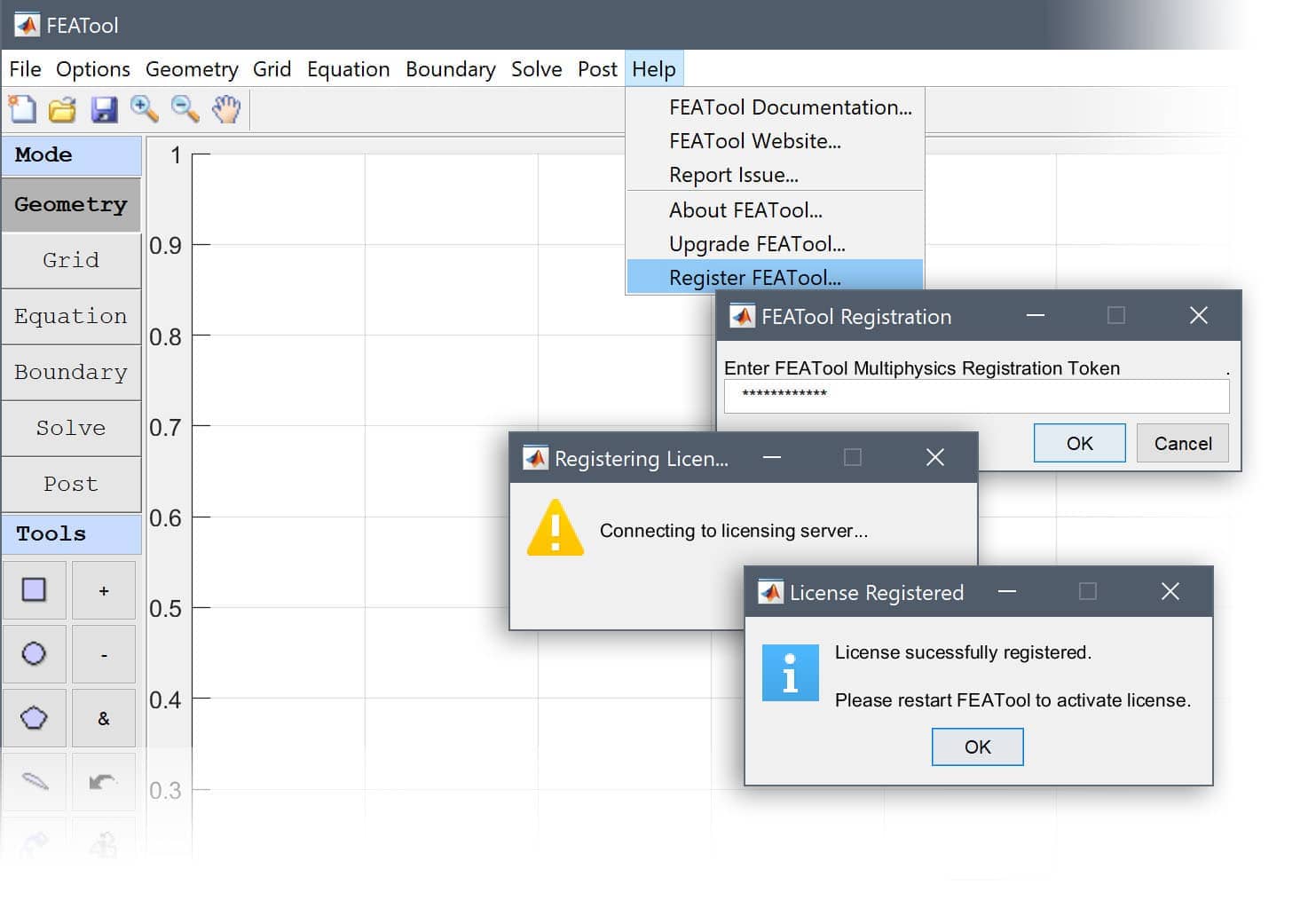Click the Open file folder icon
The width and height of the screenshot is (1316, 924).
click(x=62, y=109)
